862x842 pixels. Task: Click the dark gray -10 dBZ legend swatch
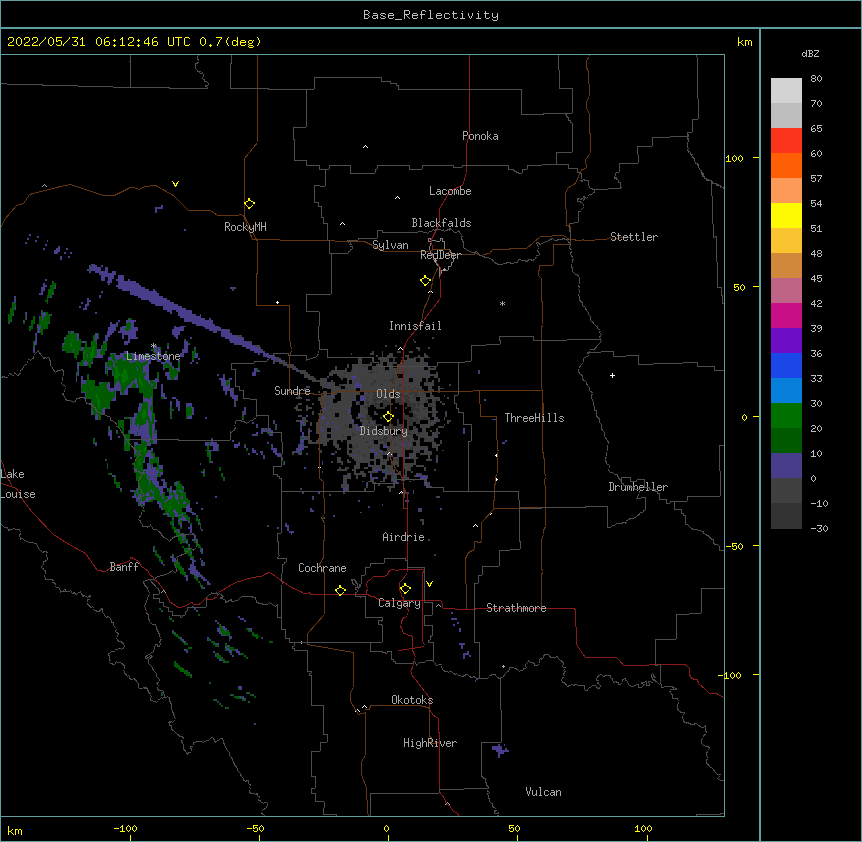(786, 516)
